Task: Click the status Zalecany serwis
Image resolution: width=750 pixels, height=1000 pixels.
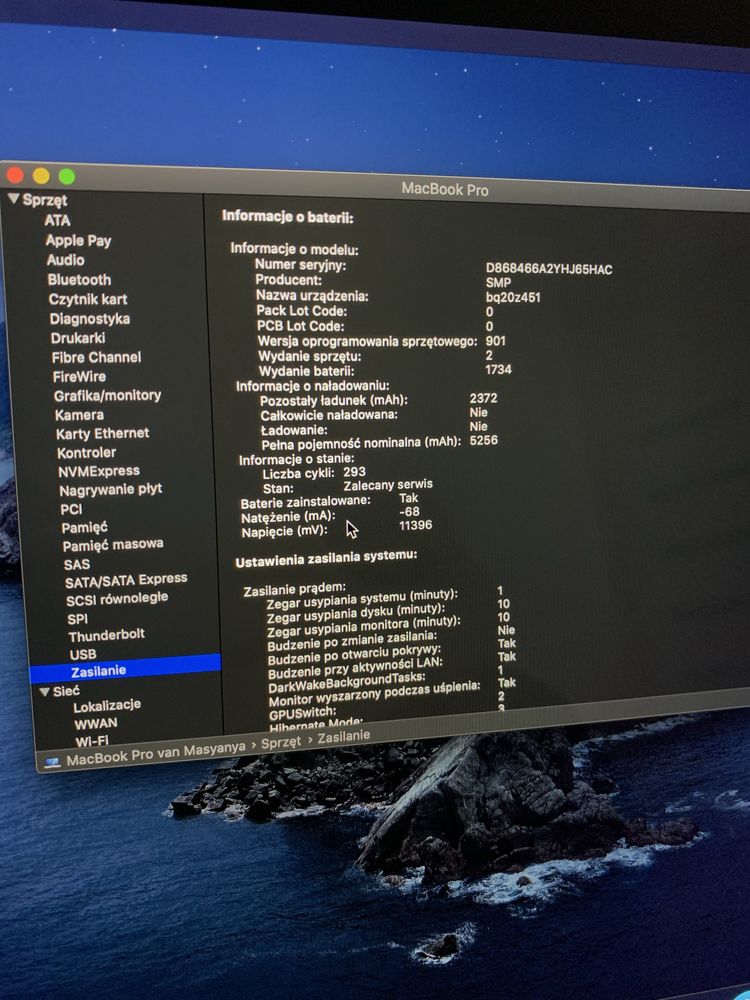Action: (388, 485)
